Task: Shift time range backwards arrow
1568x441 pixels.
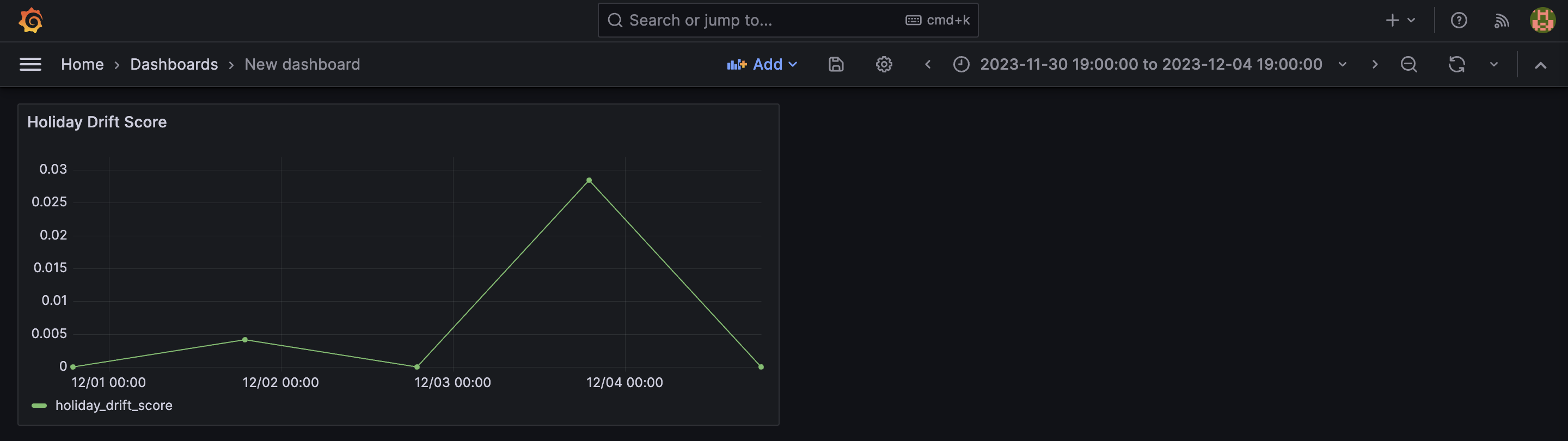Action: pyautogui.click(x=928, y=65)
